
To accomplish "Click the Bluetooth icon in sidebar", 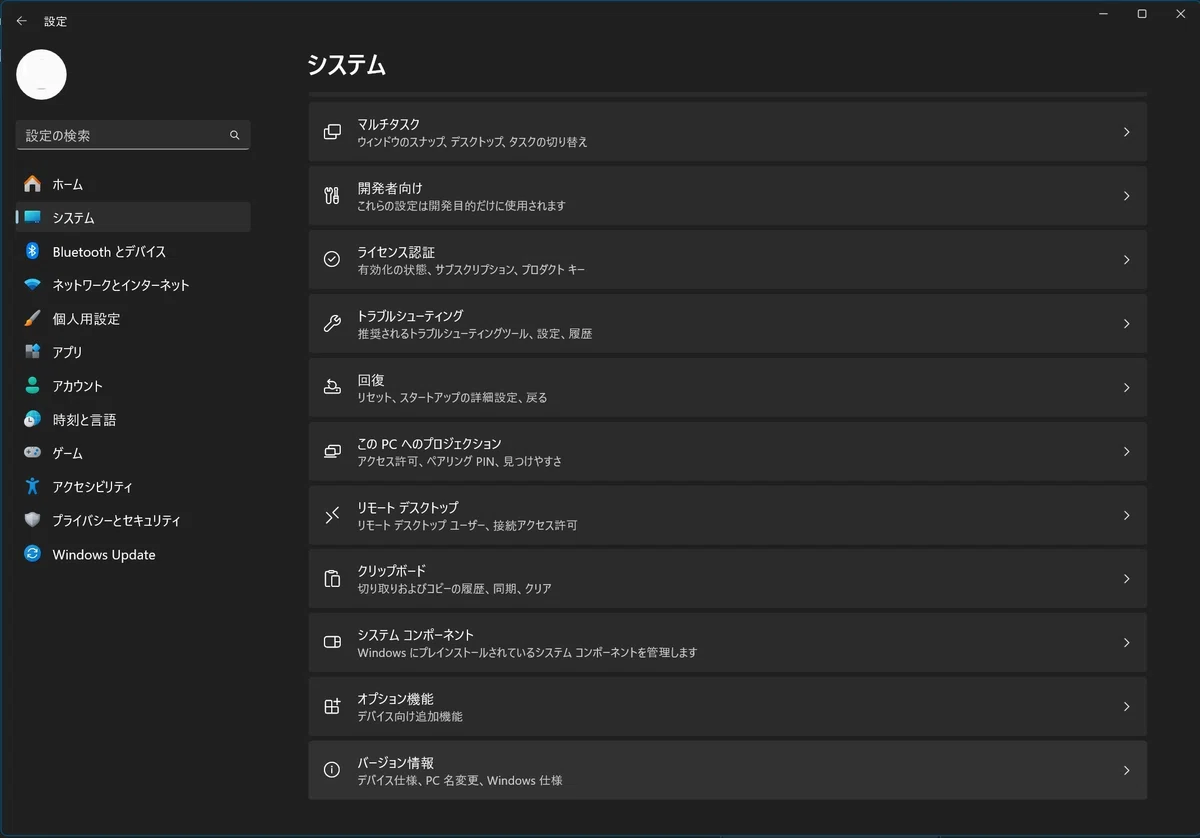I will tap(33, 251).
